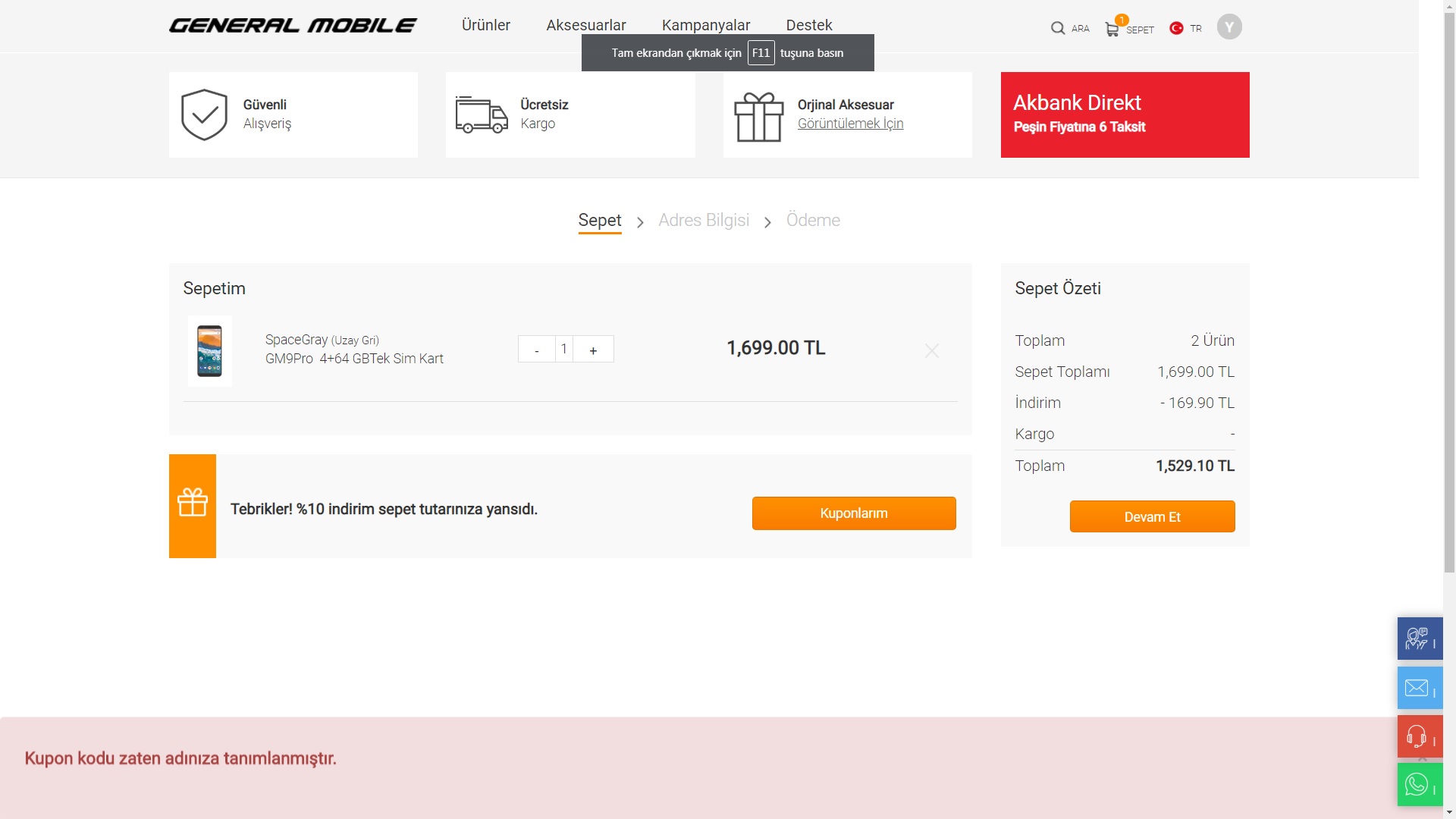Click the General Mobile logo
The height and width of the screenshot is (819, 1456).
coord(293,26)
